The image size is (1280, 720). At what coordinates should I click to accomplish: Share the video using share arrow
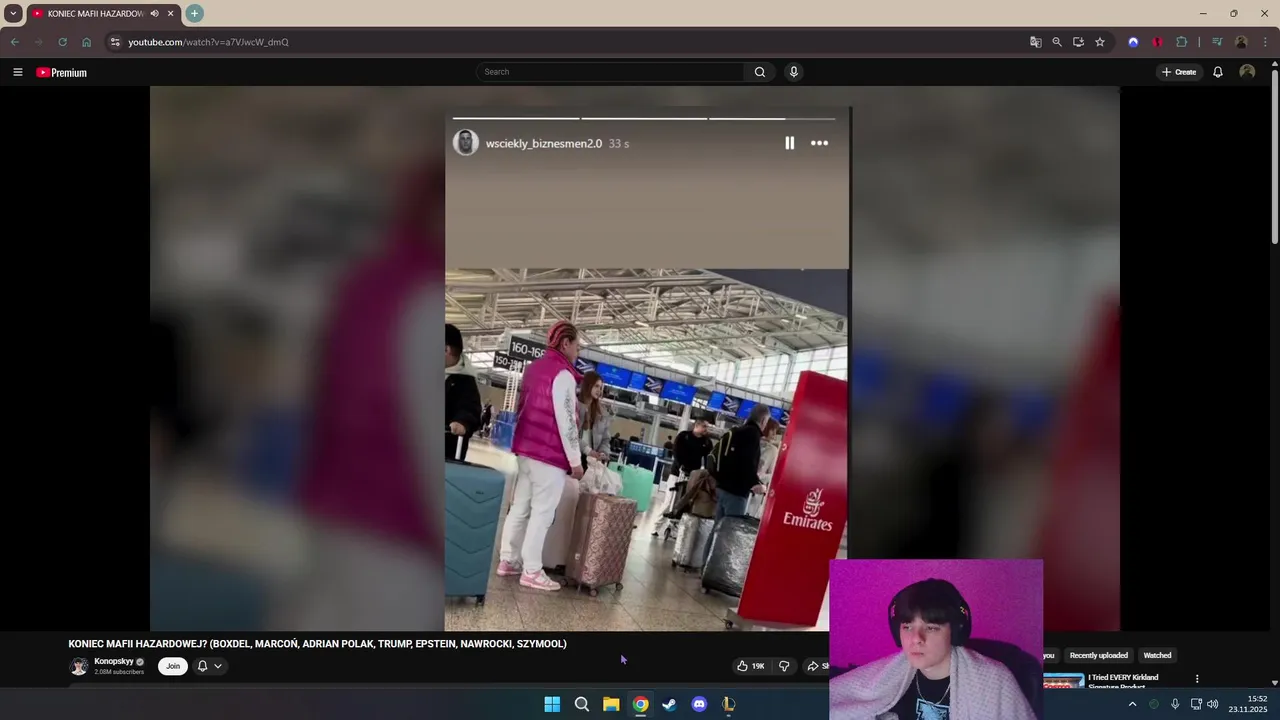click(x=817, y=666)
